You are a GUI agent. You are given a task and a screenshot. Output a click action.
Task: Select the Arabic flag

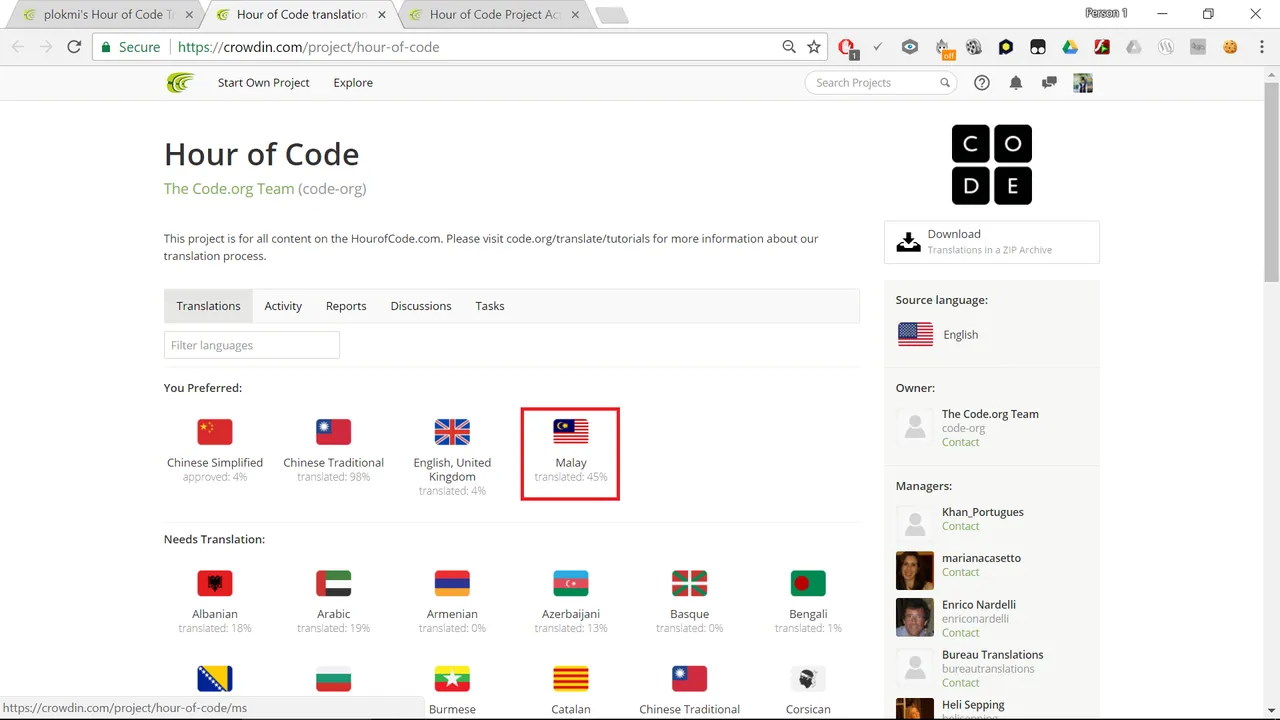click(334, 583)
